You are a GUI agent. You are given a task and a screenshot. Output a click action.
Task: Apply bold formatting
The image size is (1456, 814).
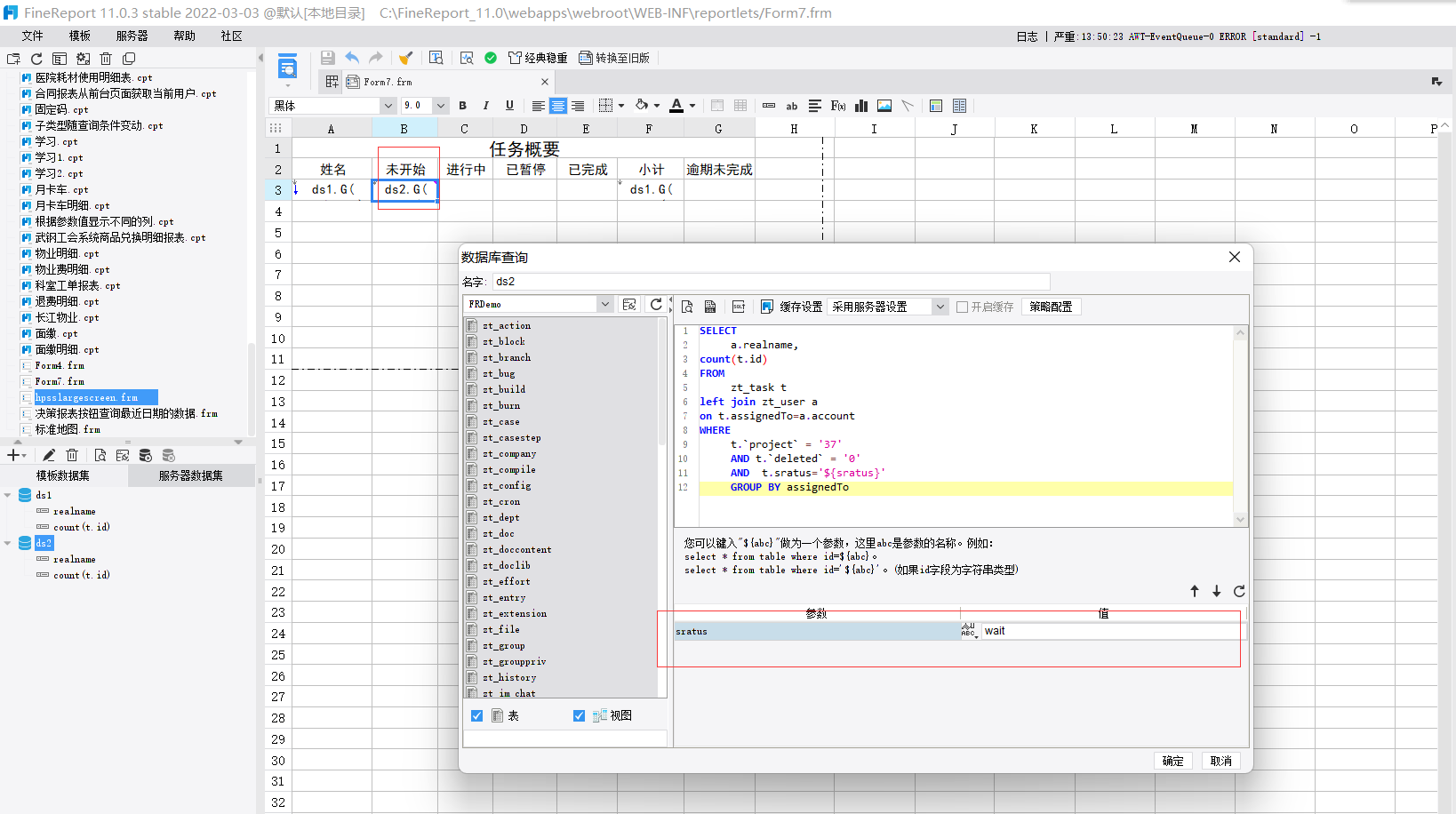pyautogui.click(x=462, y=106)
